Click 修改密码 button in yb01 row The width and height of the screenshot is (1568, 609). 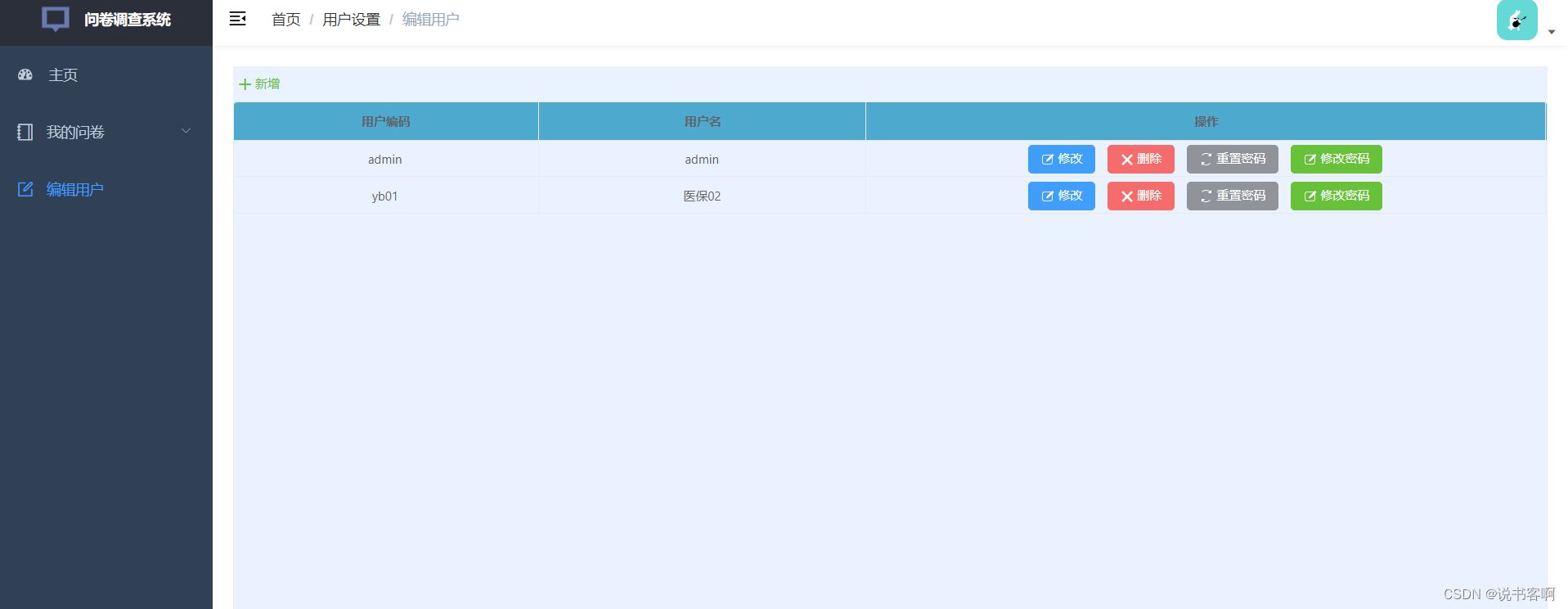click(1337, 196)
